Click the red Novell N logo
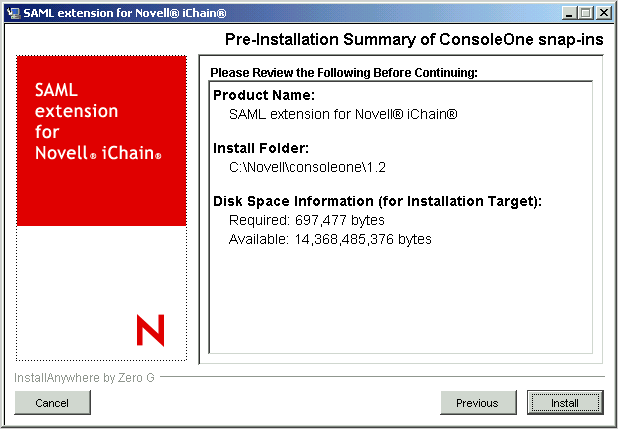Image resolution: width=618 pixels, height=429 pixels. pos(150,329)
